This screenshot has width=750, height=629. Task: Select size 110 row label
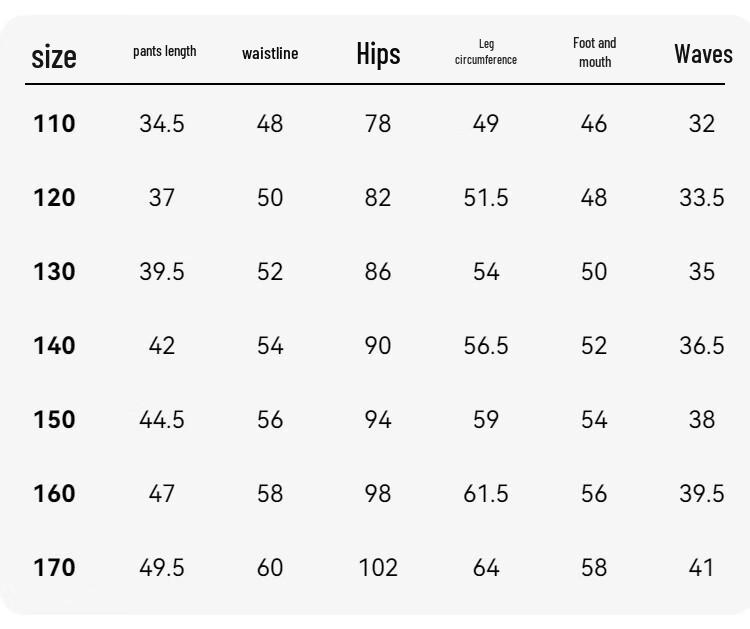(54, 123)
